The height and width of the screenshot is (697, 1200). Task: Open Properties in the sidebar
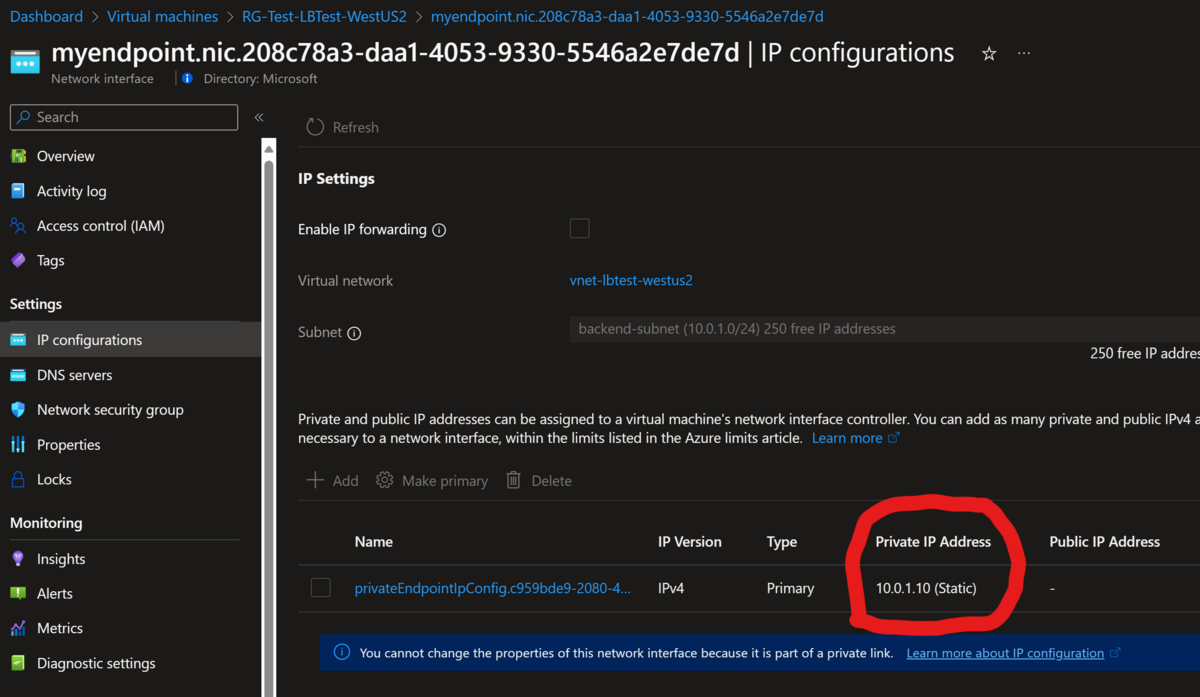(x=69, y=444)
